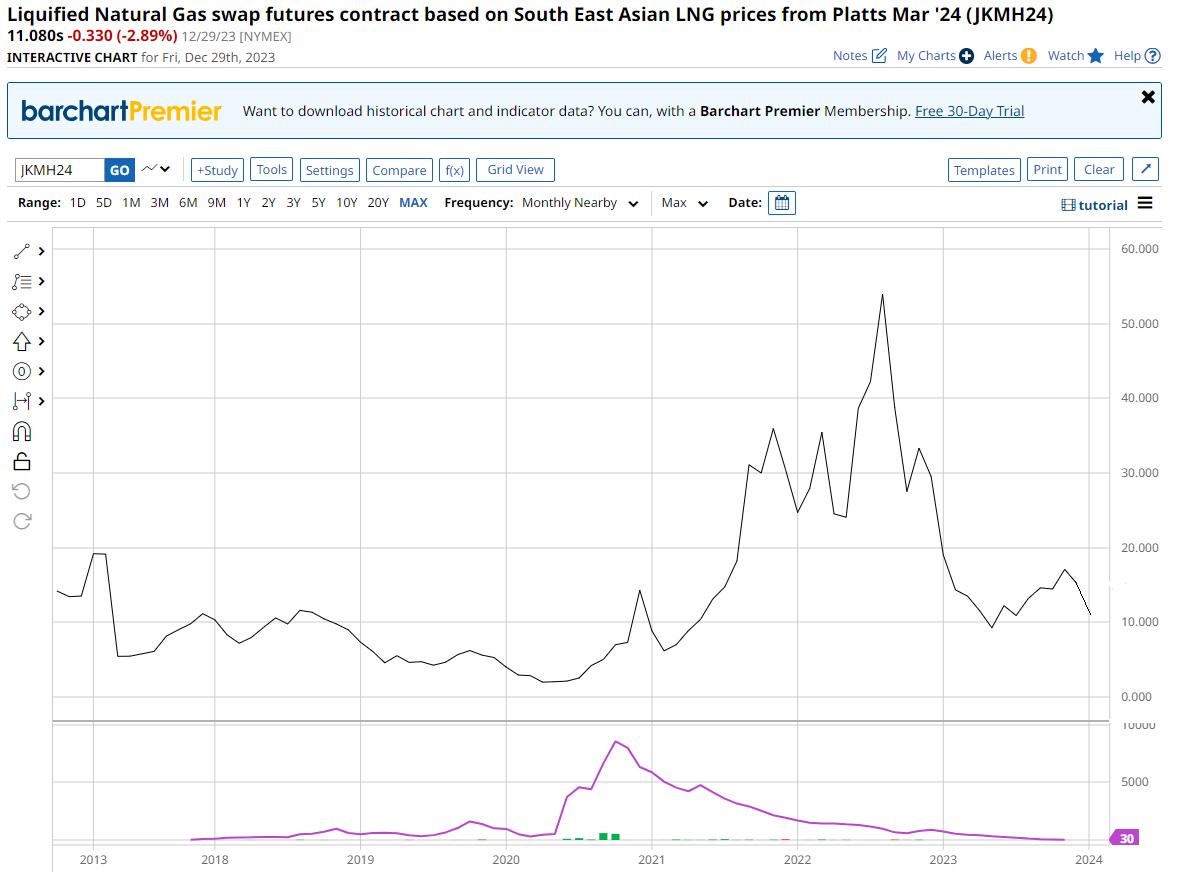Expand the Max period dropdown
Viewport: 1182px width, 890px height.
click(685, 203)
